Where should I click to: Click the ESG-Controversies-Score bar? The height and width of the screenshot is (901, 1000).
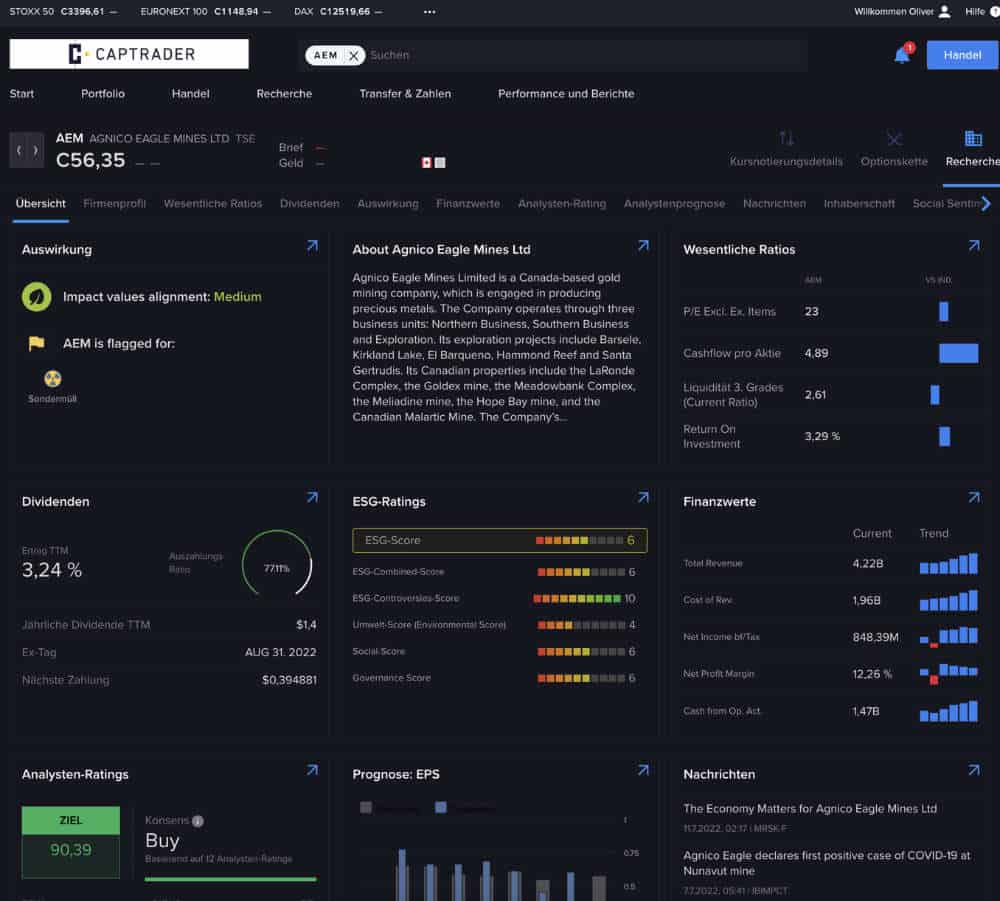tap(577, 599)
